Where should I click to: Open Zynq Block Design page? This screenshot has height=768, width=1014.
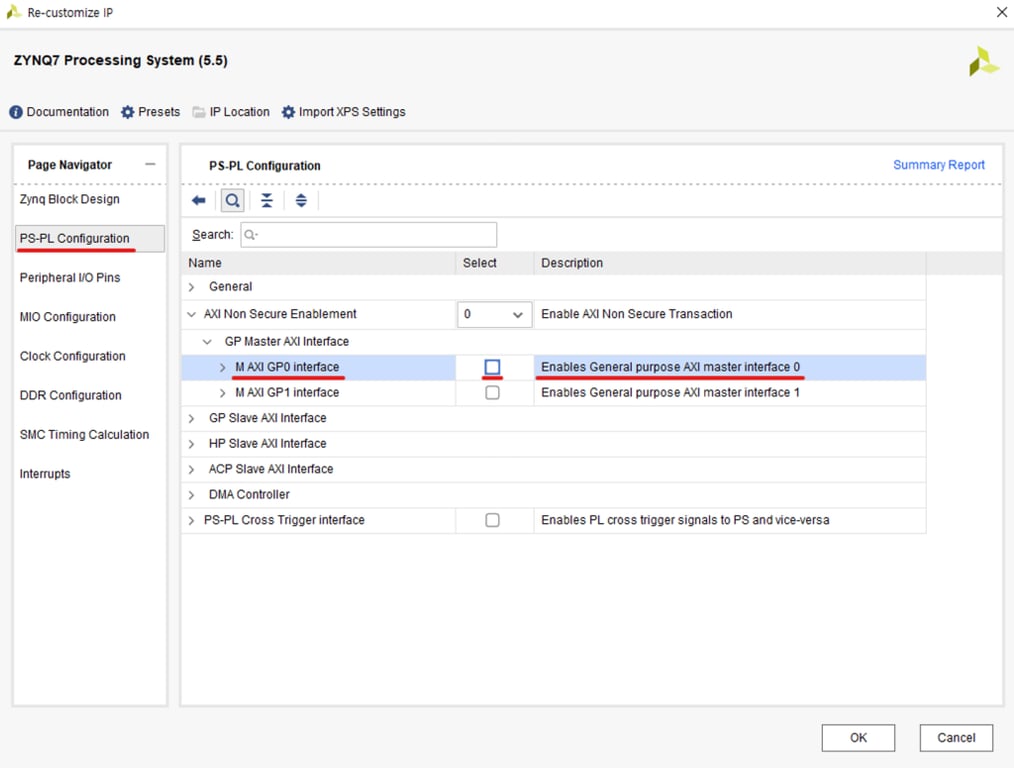tap(70, 199)
